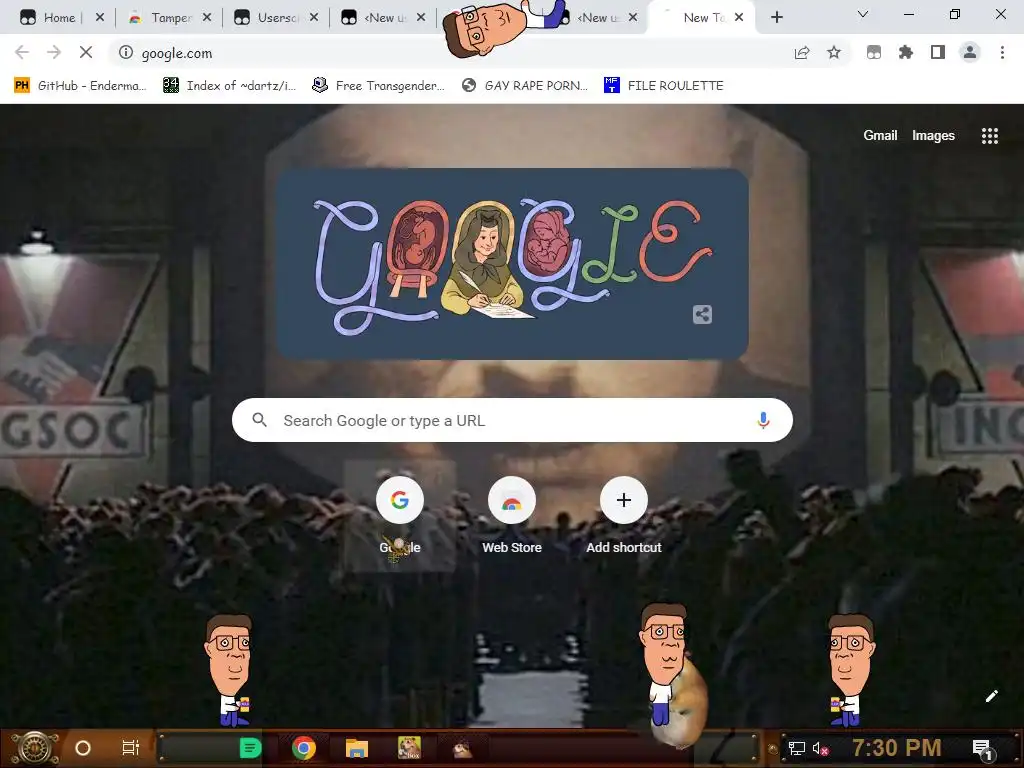Expand the tab search chevron
Viewport: 1024px width, 768px height.
[863, 14]
